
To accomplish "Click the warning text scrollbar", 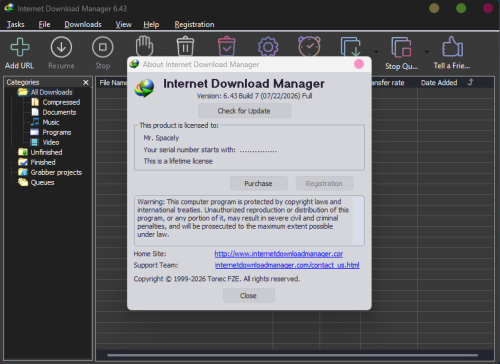I will 358,221.
